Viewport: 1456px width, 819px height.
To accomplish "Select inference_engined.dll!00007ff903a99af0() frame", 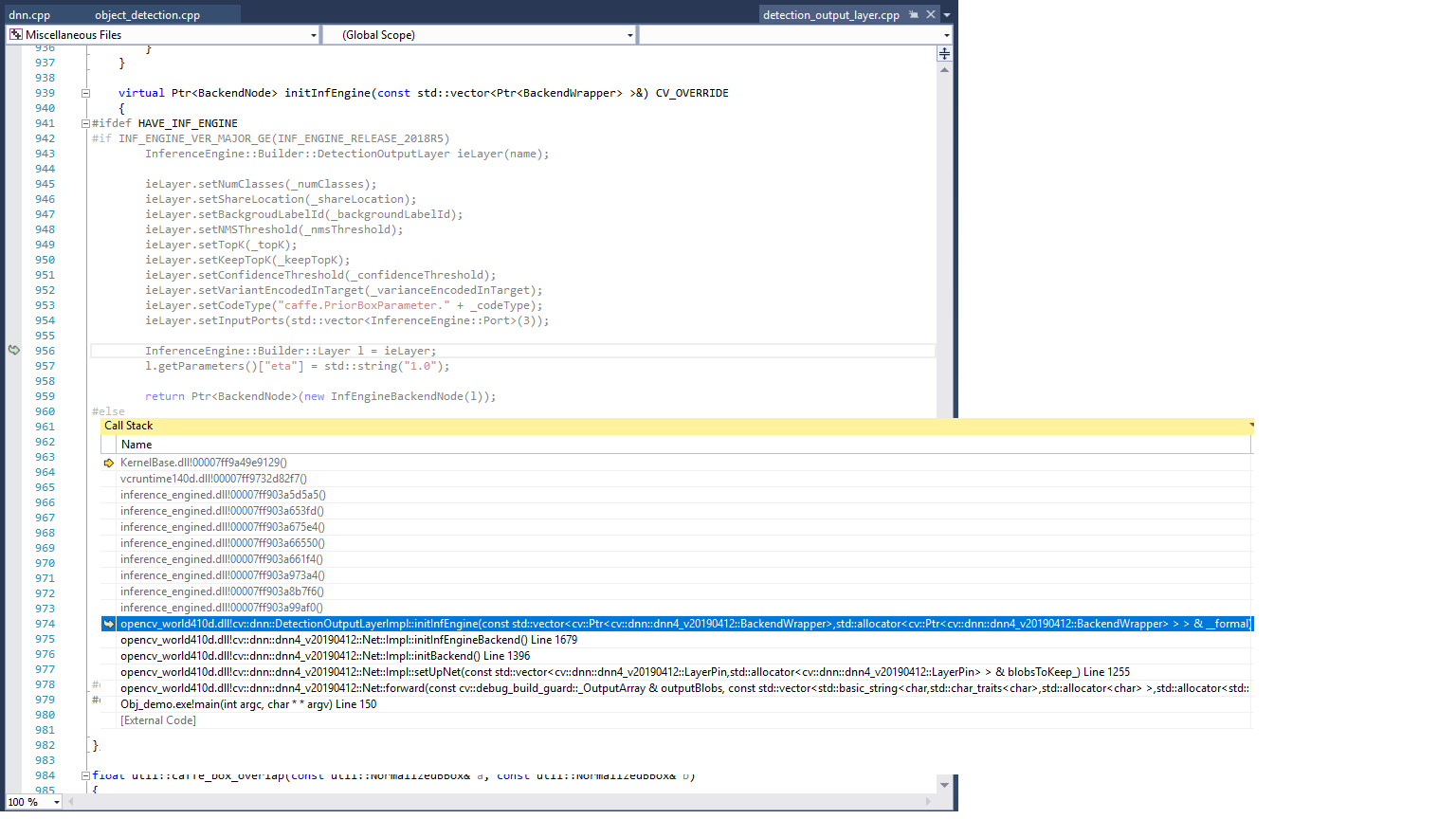I will (222, 608).
